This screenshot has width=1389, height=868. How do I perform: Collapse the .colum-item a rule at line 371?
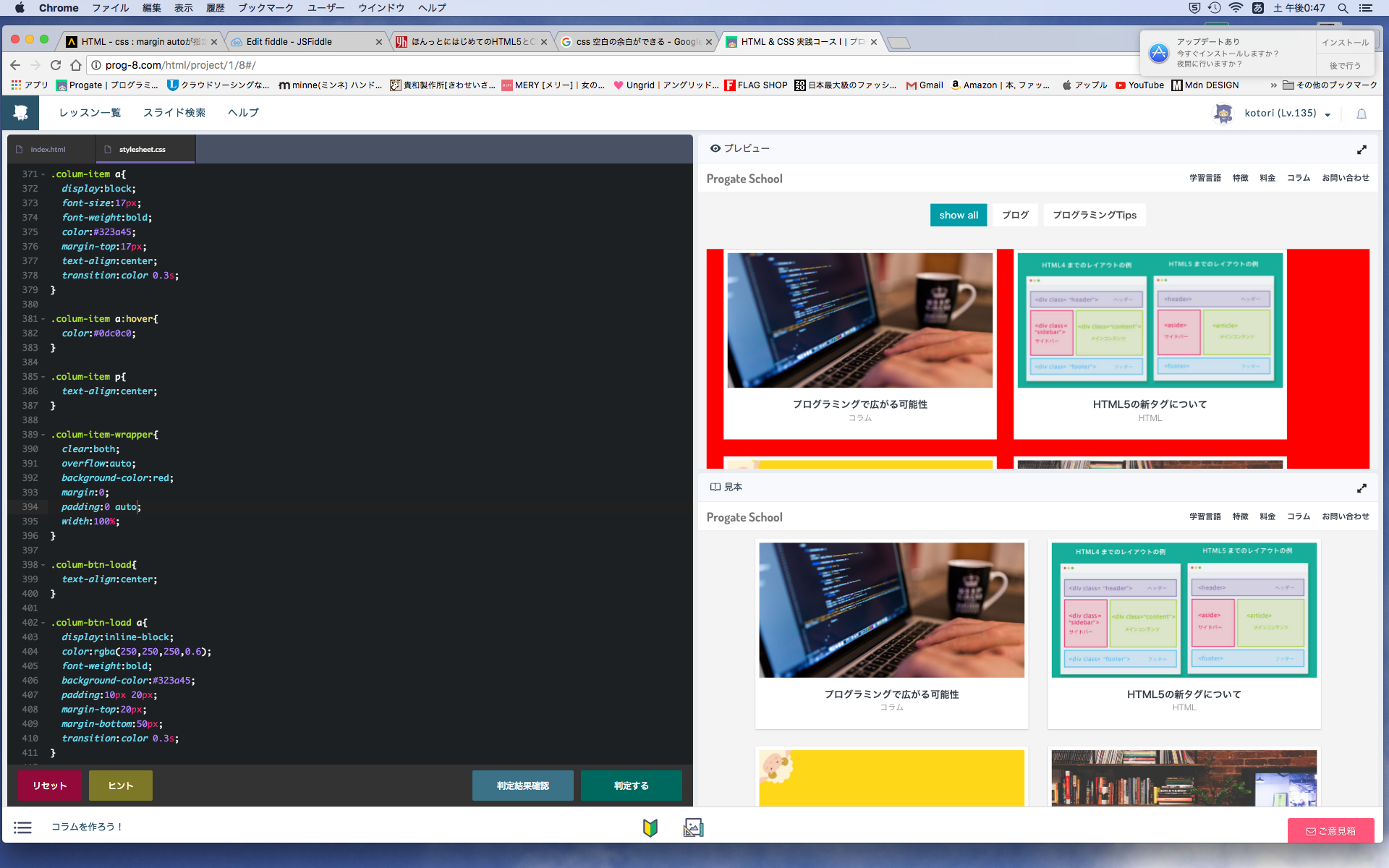click(43, 174)
